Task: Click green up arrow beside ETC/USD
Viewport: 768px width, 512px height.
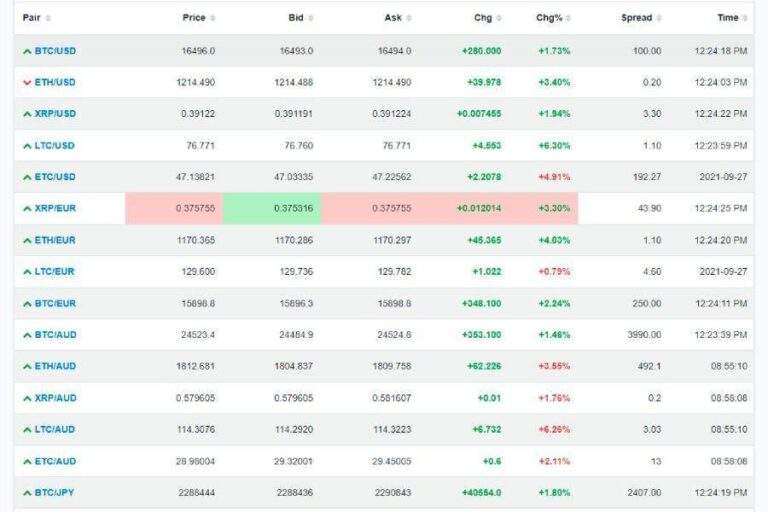Action: click(x=27, y=177)
